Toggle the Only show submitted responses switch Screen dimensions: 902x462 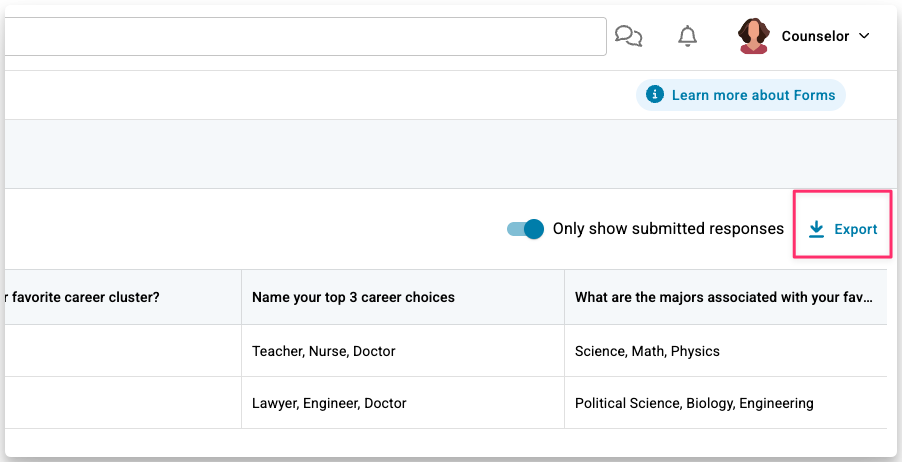pos(525,229)
